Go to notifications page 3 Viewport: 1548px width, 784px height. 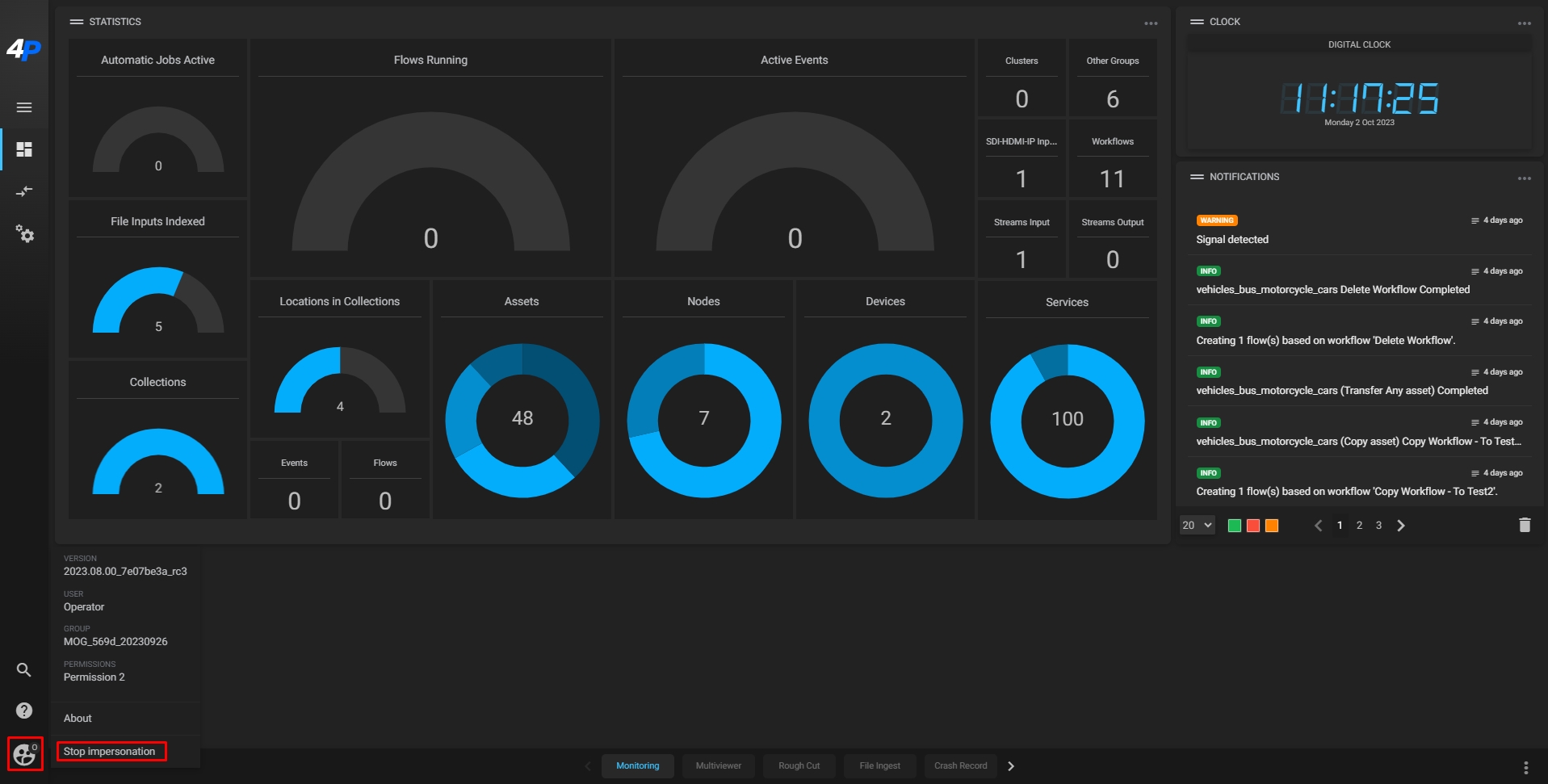[x=1378, y=526]
